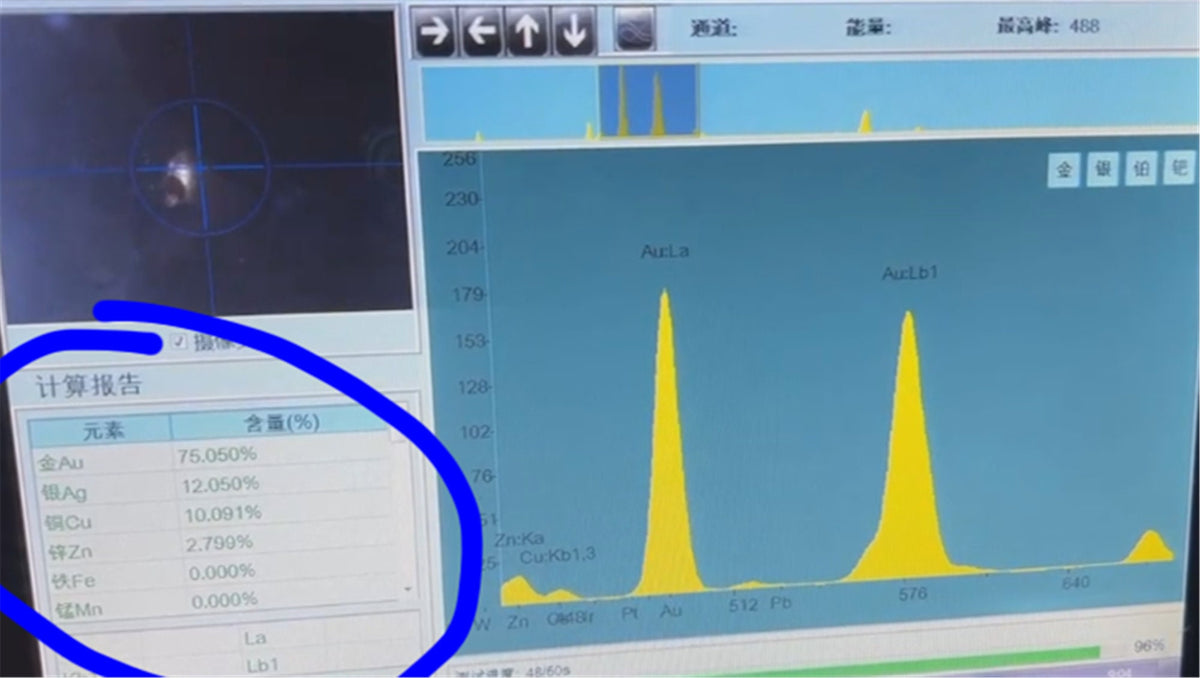The height and width of the screenshot is (678, 1200).
Task: Click the Au:Lb1 peak label
Action: tap(909, 273)
